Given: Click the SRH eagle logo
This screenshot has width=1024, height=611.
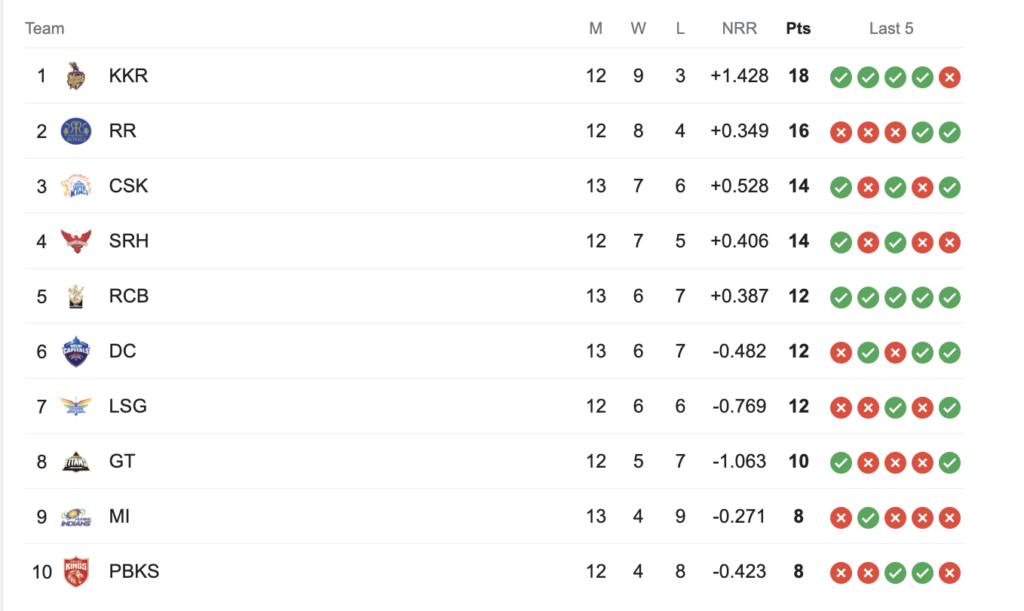Looking at the screenshot, I should [x=76, y=241].
